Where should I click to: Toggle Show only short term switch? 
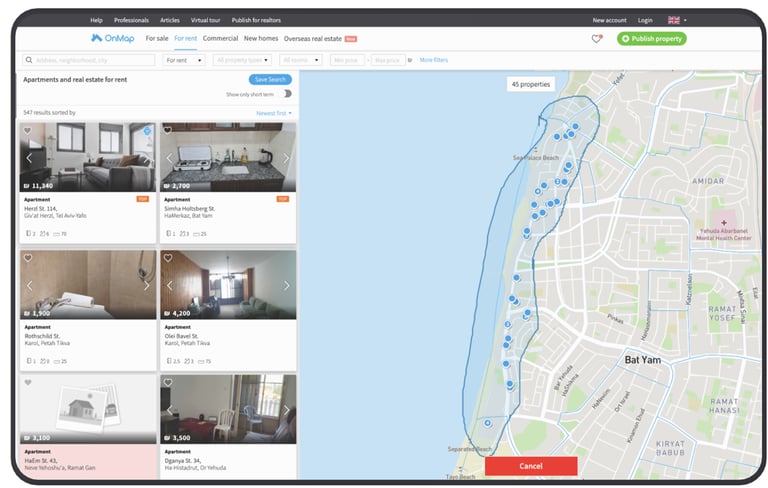tap(287, 94)
